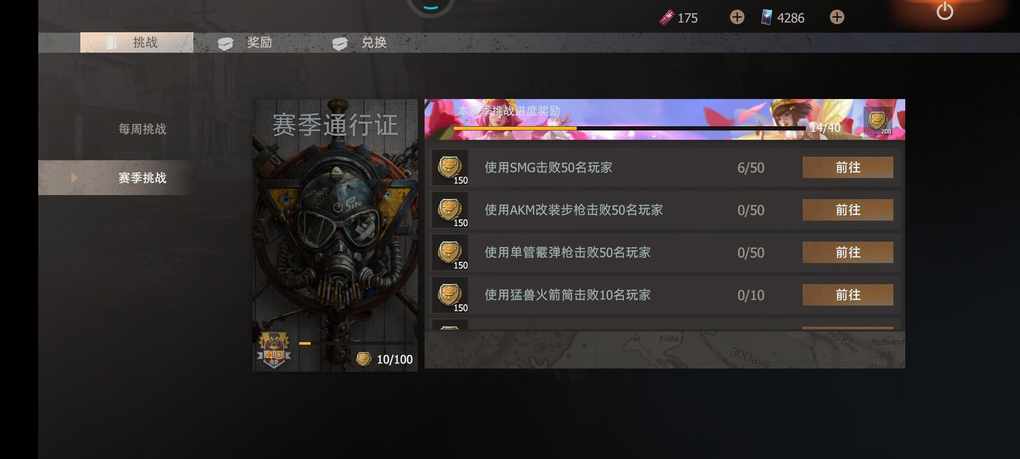
Task: Click 前往 for the SMG challenge
Action: 848,167
